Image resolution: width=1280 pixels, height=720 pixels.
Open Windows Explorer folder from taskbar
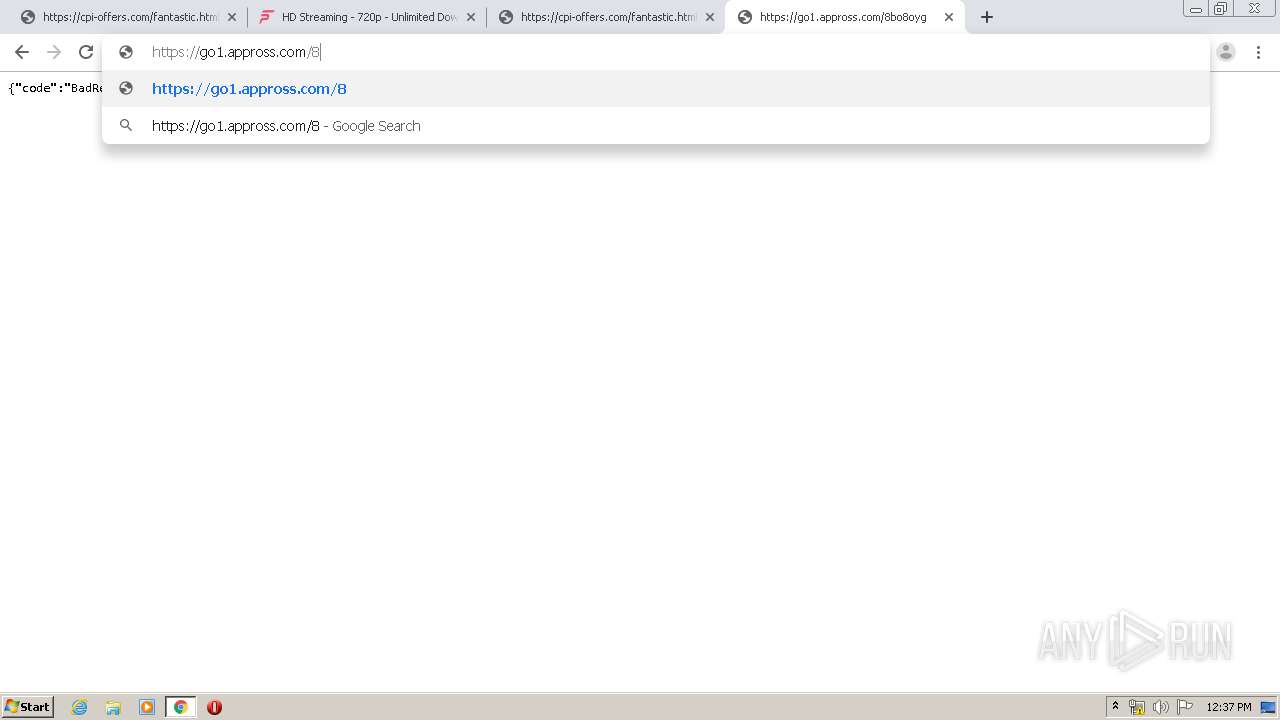coord(113,707)
